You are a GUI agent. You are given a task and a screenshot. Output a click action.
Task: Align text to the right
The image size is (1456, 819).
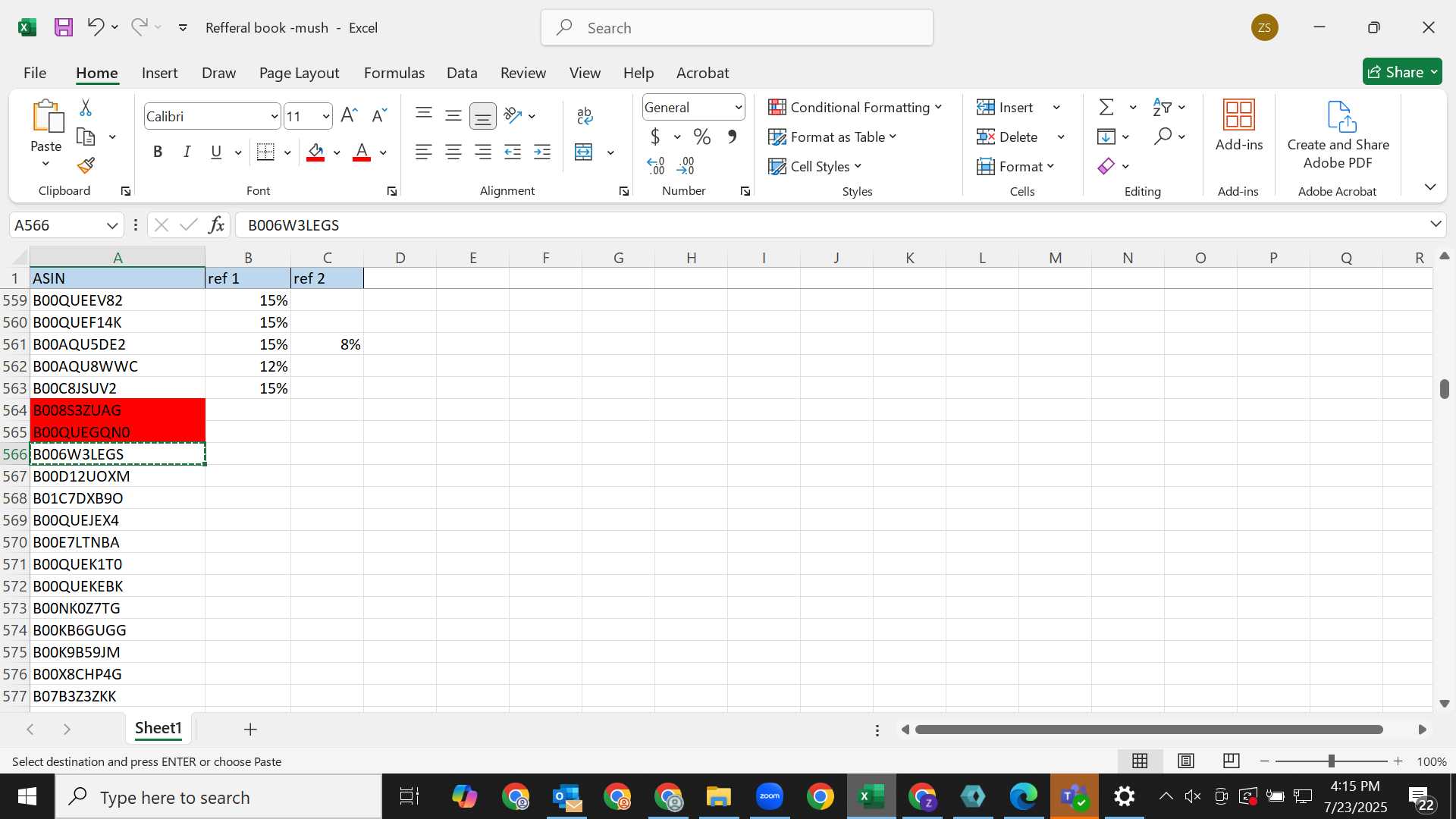tap(483, 152)
